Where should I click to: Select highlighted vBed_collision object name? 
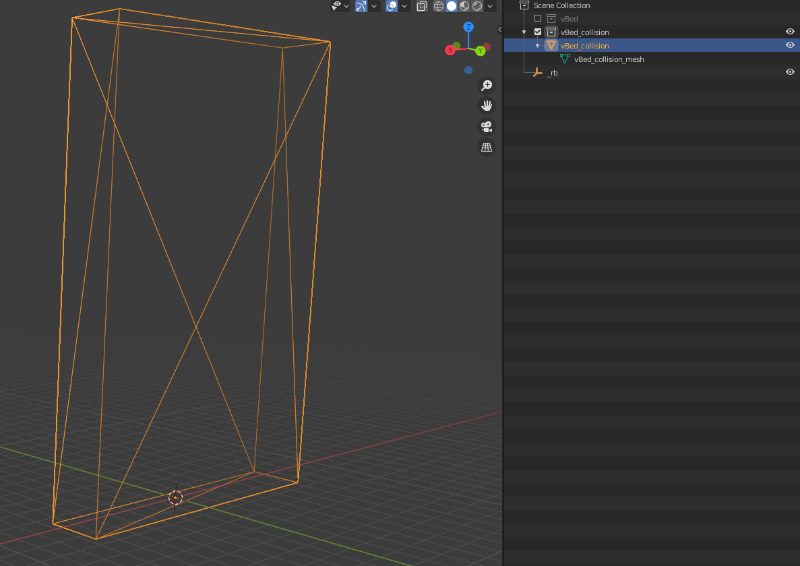click(x=585, y=45)
